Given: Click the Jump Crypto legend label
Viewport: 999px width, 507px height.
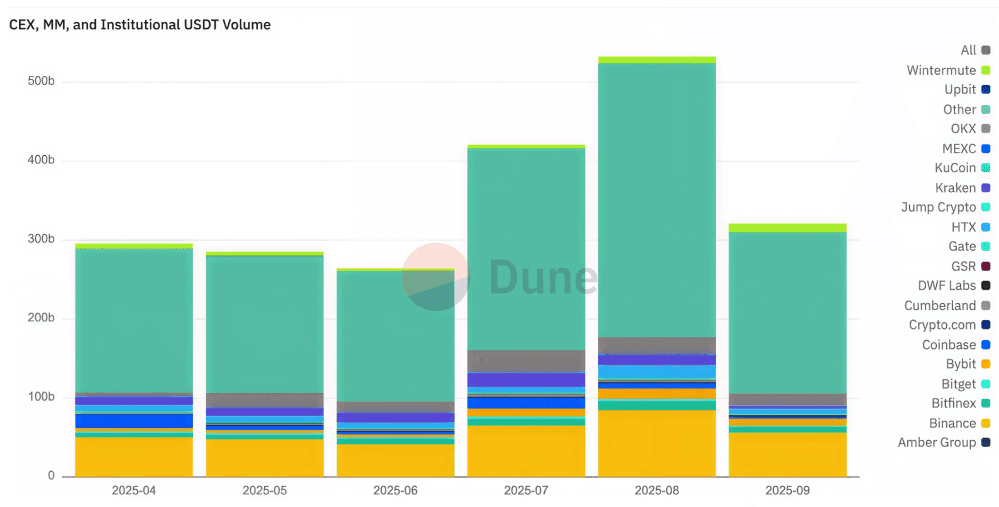Looking at the screenshot, I should tap(938, 207).
